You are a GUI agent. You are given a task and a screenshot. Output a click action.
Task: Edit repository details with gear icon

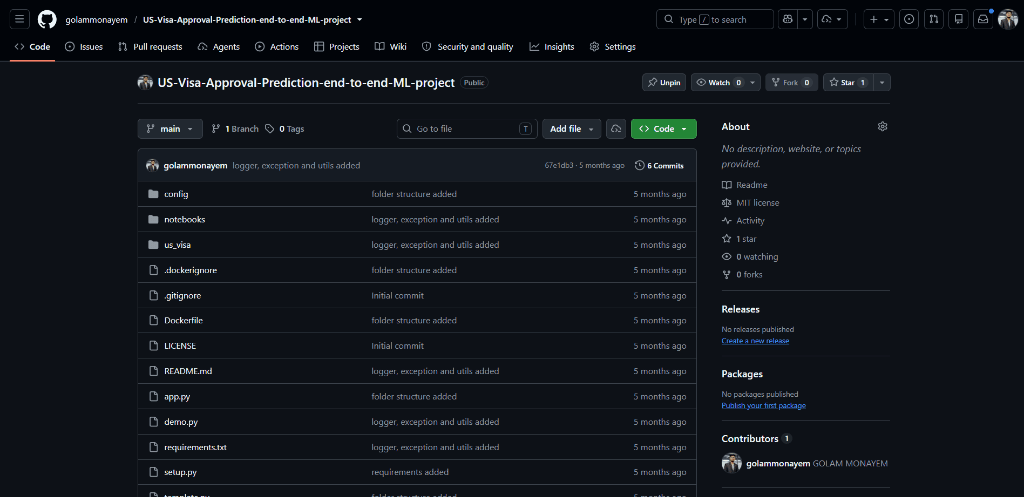[x=883, y=126]
